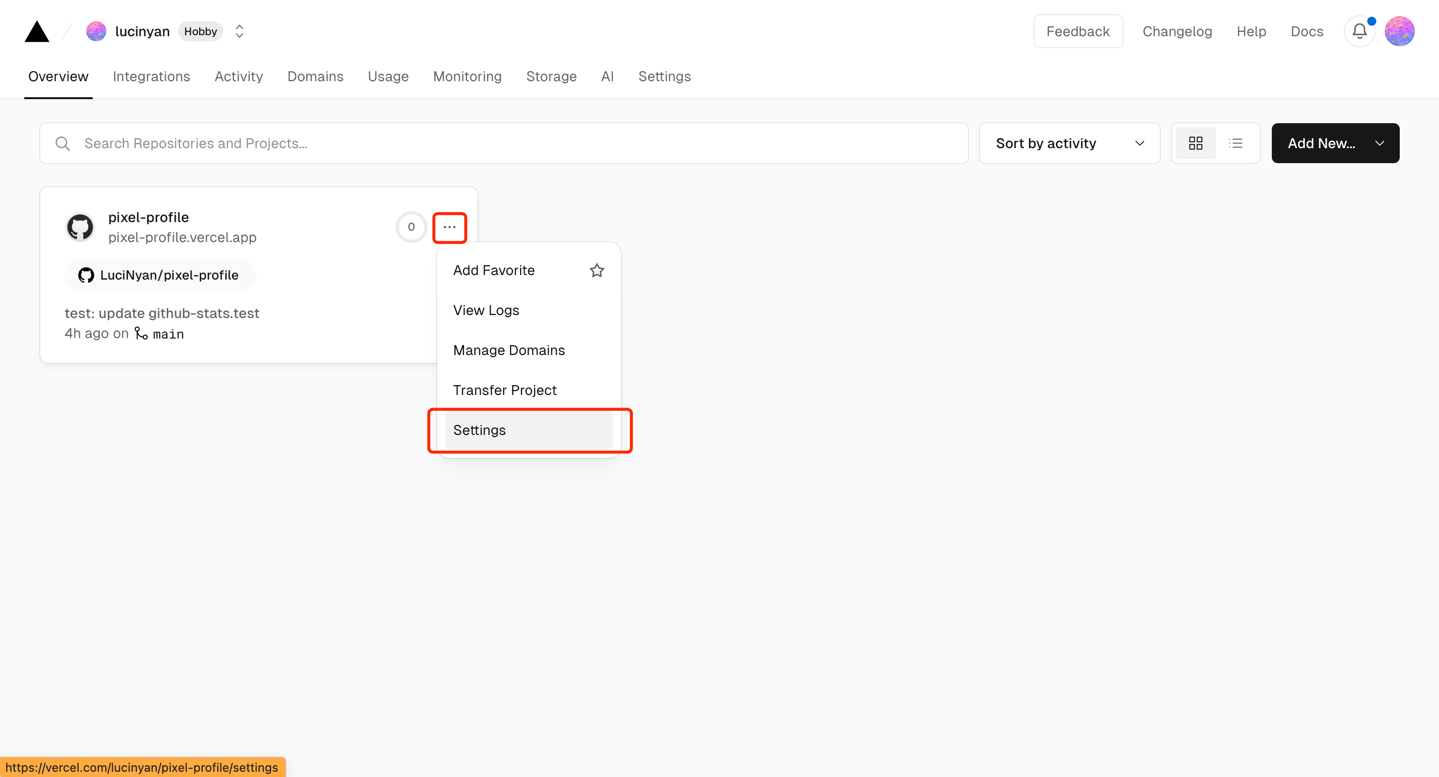The image size is (1439, 777).
Task: Switch to the Usage tab
Action: [x=388, y=76]
